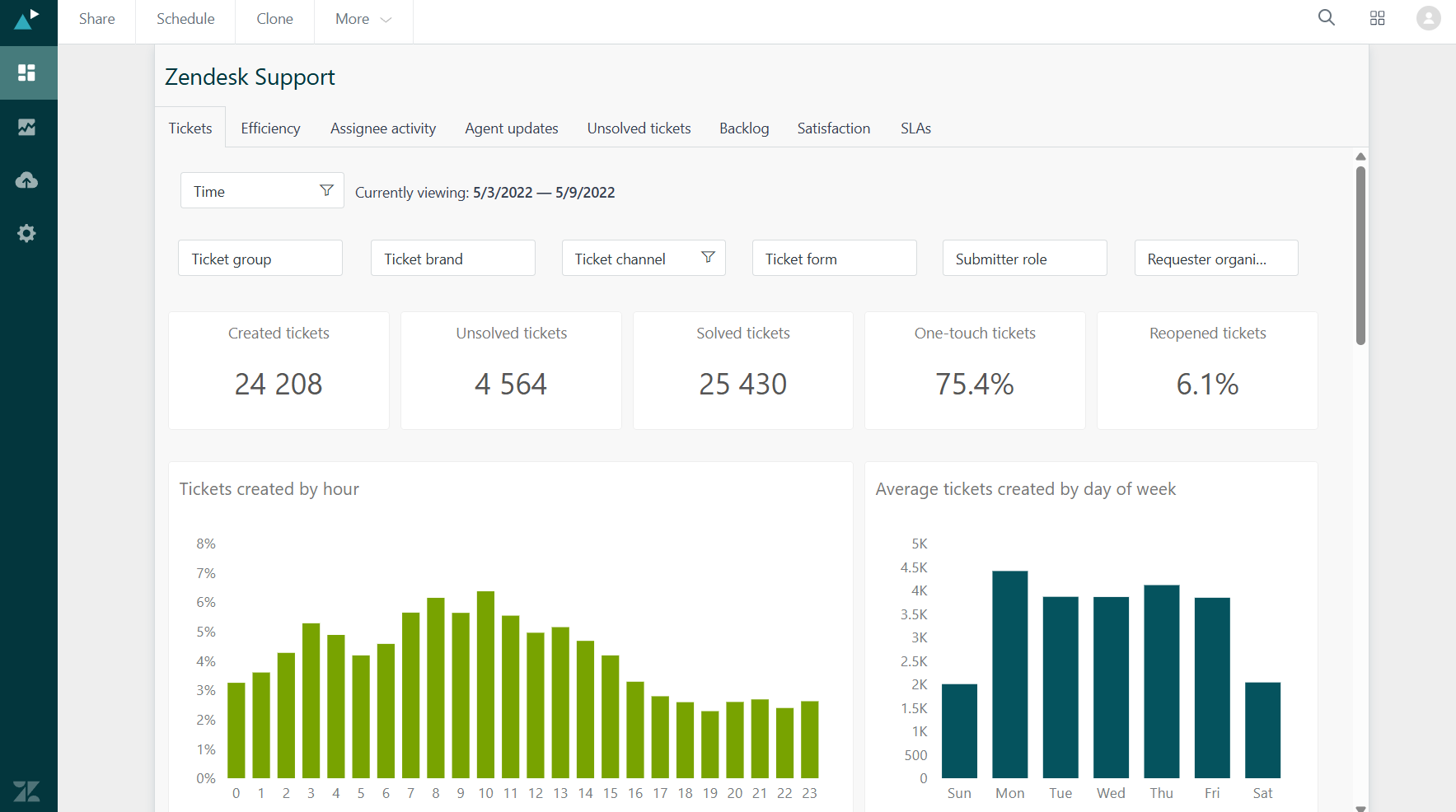
Task: Click the 'Tickets created by hour' chart title
Action: pos(269,488)
